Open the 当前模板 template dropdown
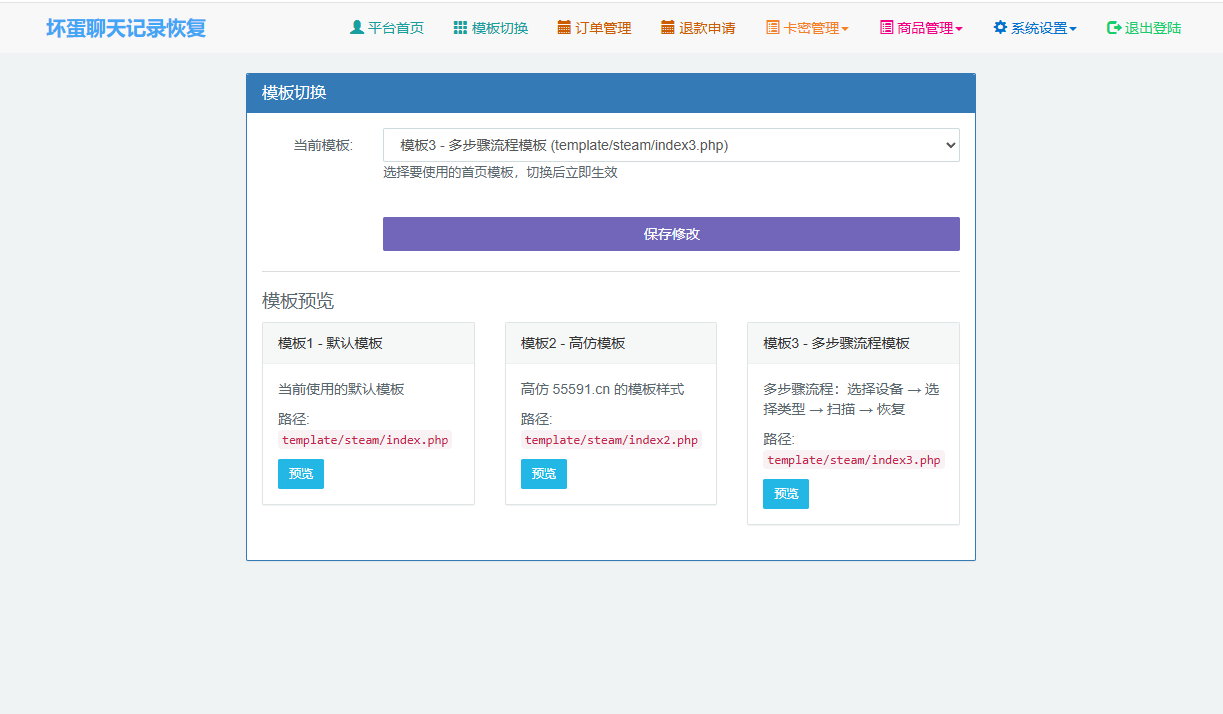 [671, 145]
